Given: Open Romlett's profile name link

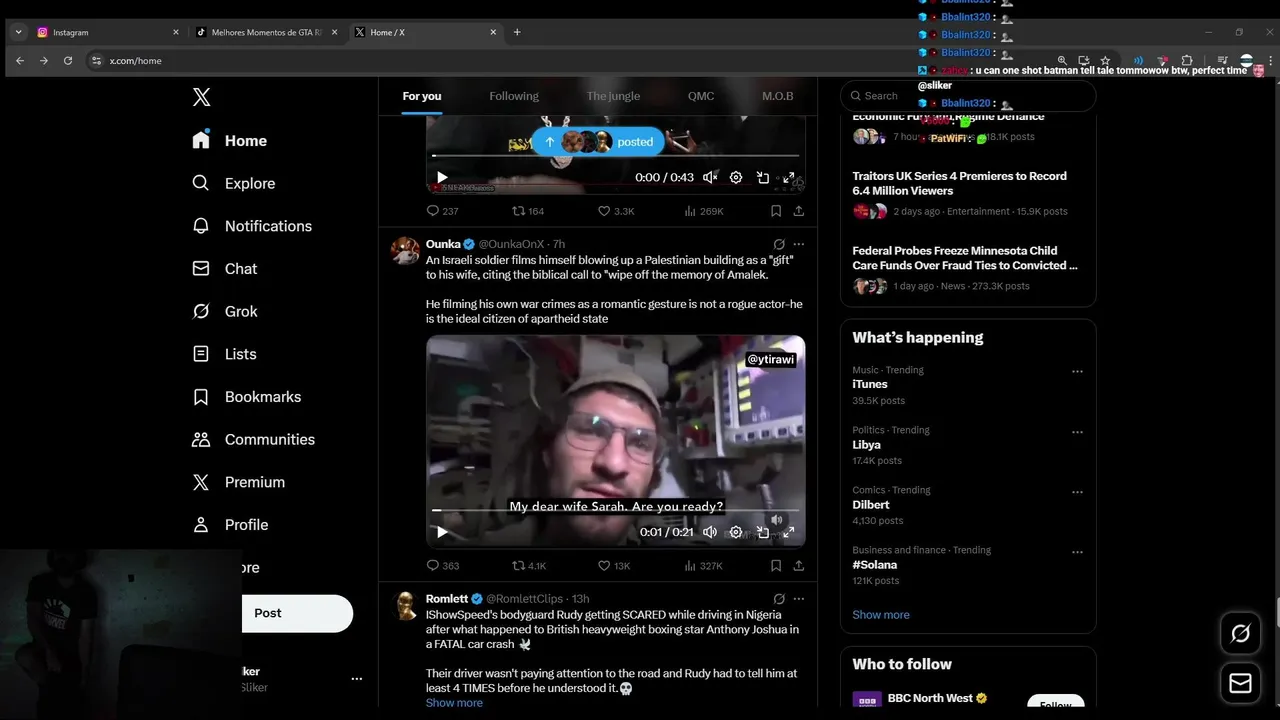Looking at the screenshot, I should pyautogui.click(x=447, y=599).
